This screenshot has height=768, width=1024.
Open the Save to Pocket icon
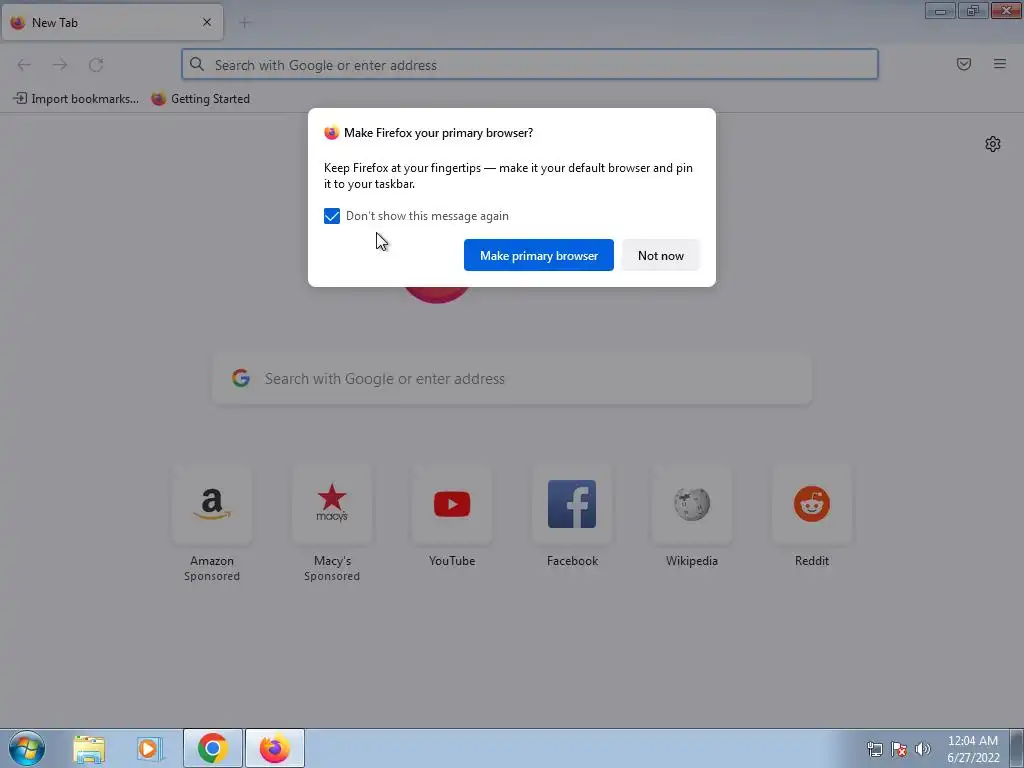964,64
